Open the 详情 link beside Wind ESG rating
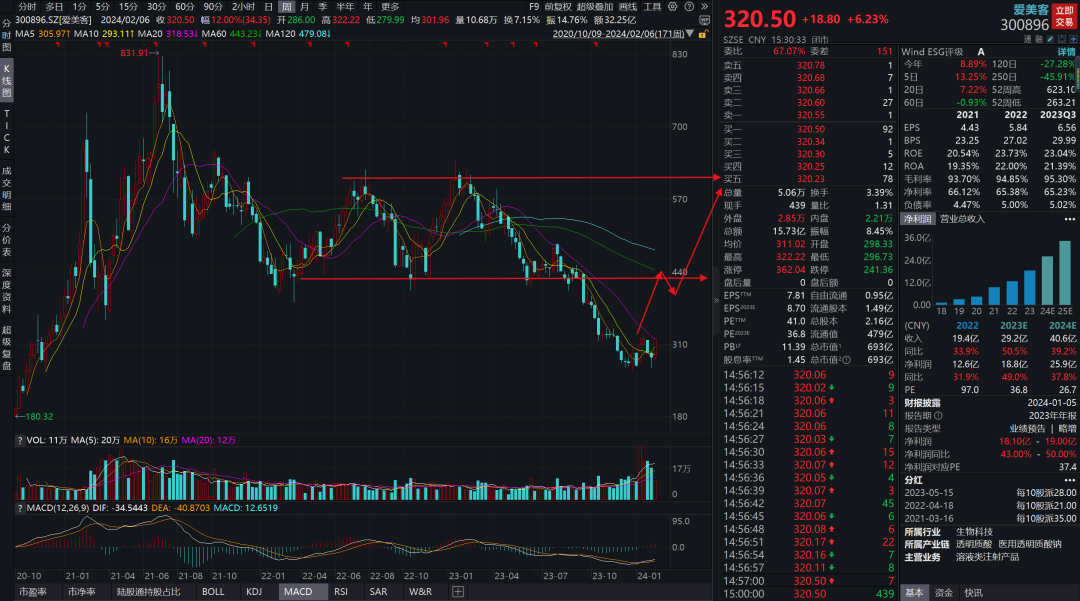 click(x=1067, y=51)
